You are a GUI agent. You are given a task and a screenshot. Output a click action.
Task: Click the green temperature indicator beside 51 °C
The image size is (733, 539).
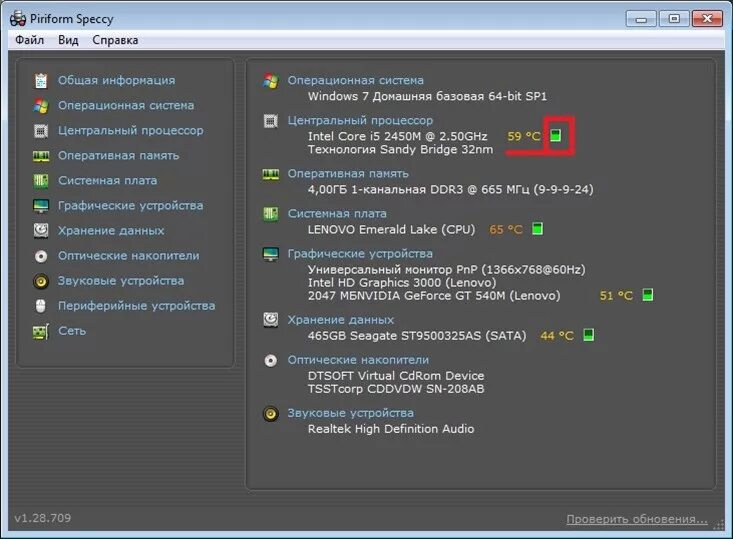[648, 295]
